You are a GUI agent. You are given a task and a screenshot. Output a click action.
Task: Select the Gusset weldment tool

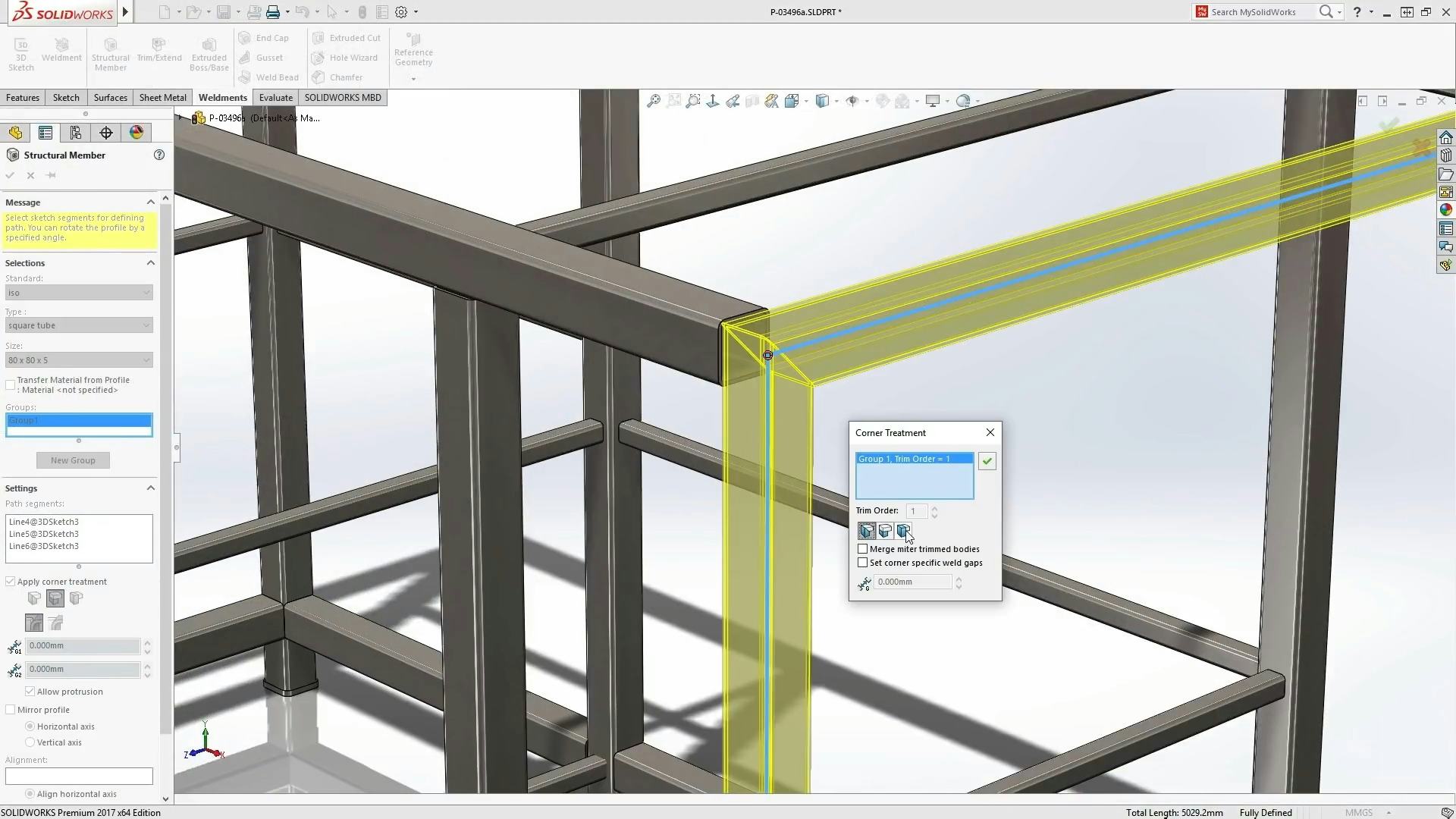[x=262, y=57]
